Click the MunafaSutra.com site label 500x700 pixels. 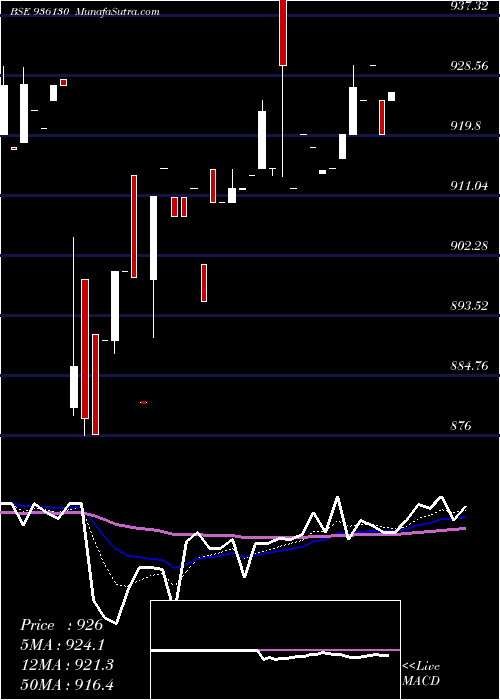118,11
